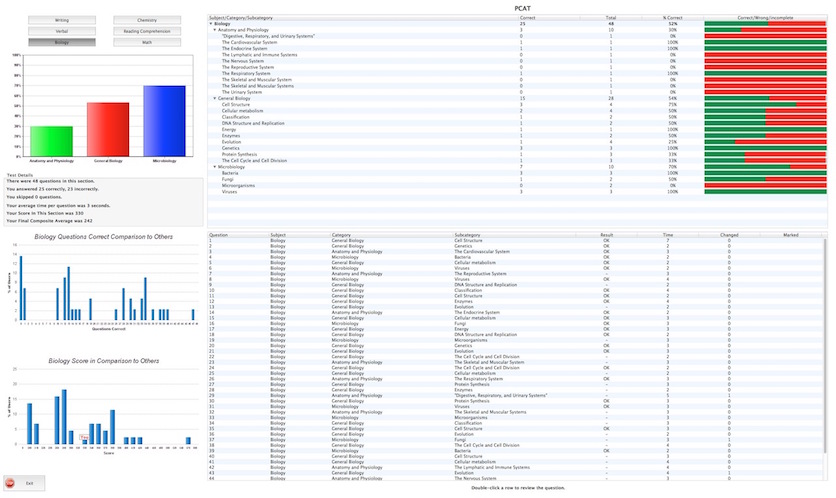Click the Evolution row's correct/wrong bar in summary

click(x=766, y=142)
